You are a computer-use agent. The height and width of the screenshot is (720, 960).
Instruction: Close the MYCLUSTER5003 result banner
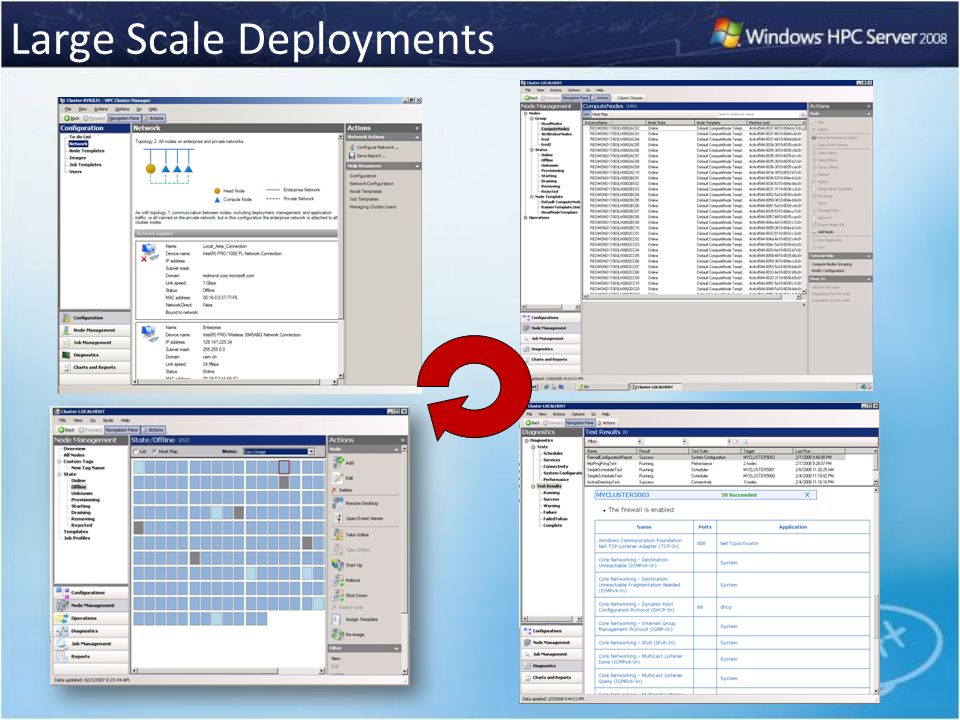tap(806, 495)
